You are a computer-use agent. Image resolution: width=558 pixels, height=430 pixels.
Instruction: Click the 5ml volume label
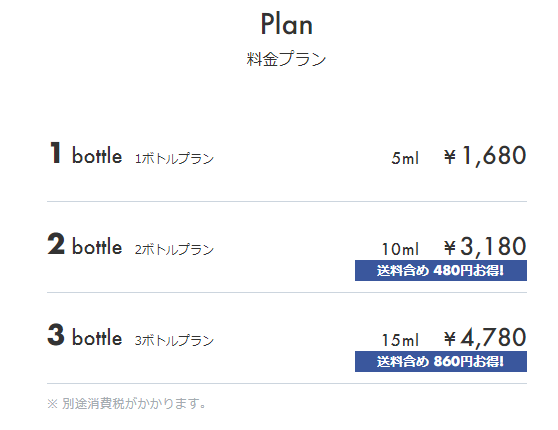(x=405, y=158)
